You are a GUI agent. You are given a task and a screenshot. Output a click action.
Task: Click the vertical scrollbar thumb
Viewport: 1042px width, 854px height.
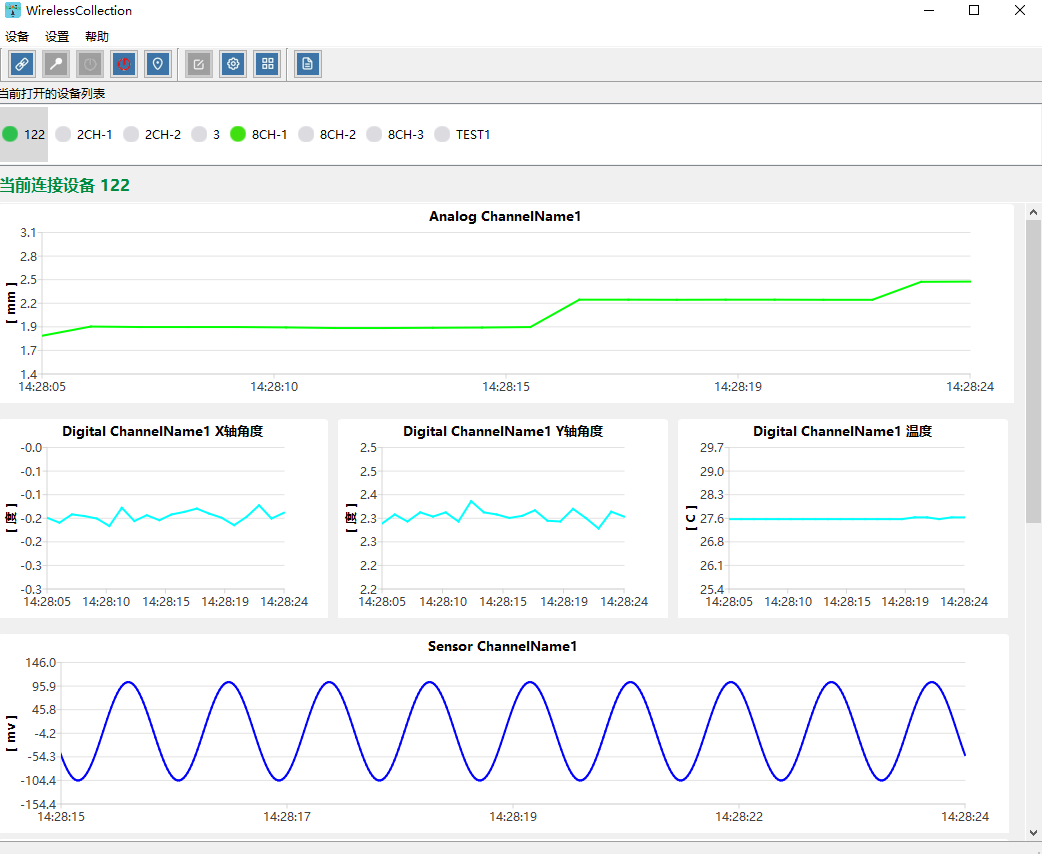point(1033,371)
